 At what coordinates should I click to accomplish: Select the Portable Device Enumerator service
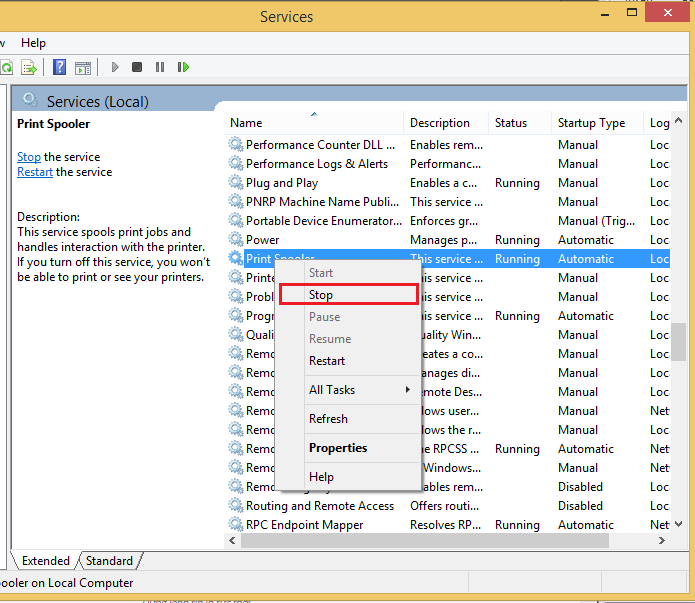[x=448, y=221]
